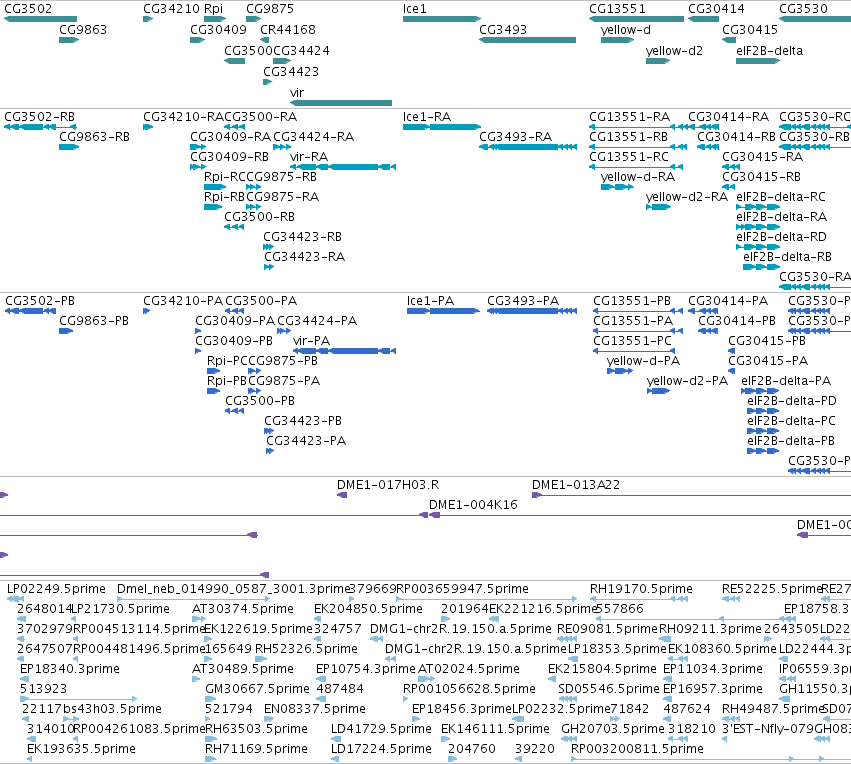Click the CG3502 gene label
Screen dimensions: 851x764
pos(28,9)
